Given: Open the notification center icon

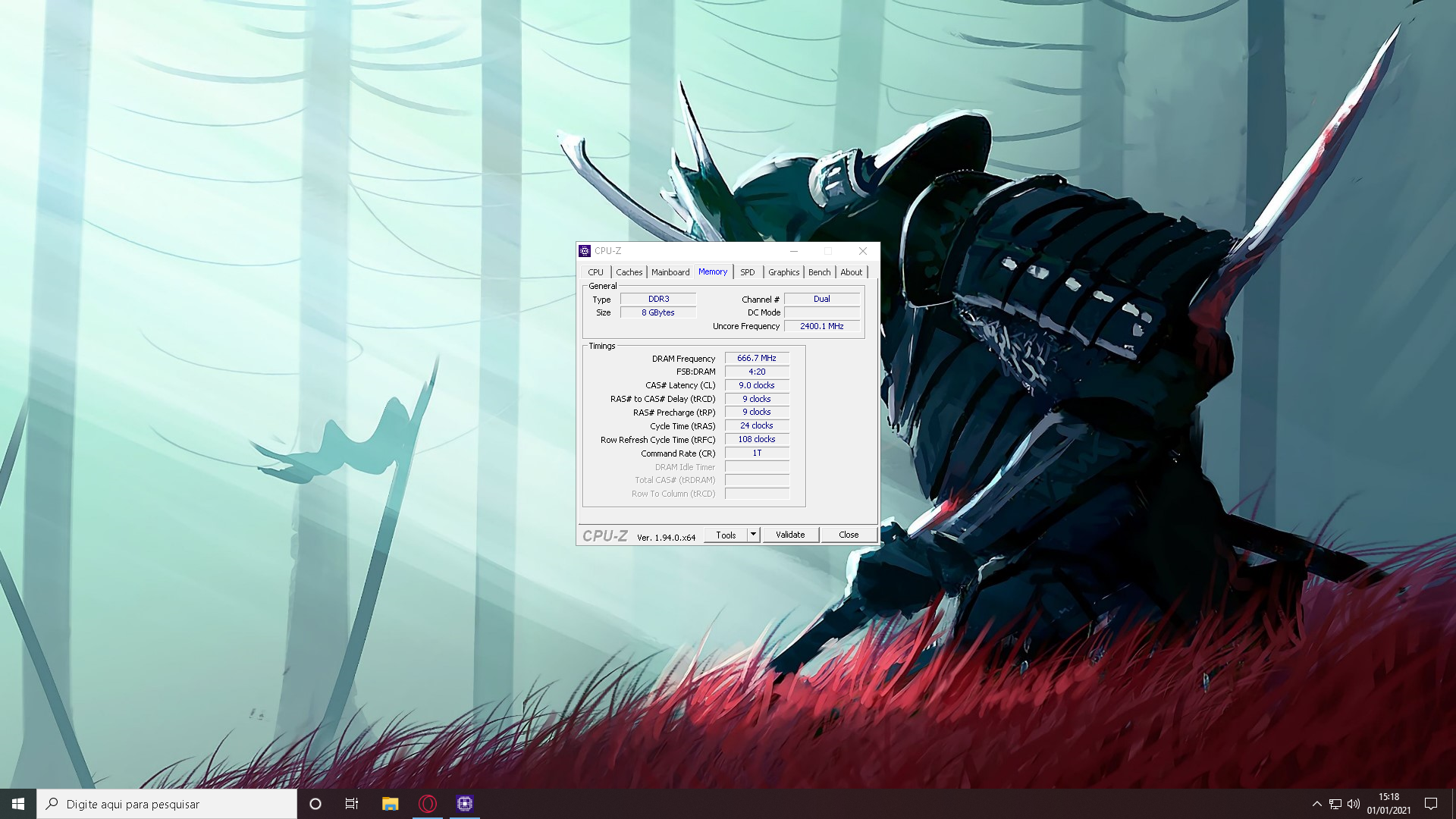Looking at the screenshot, I should click(x=1431, y=804).
